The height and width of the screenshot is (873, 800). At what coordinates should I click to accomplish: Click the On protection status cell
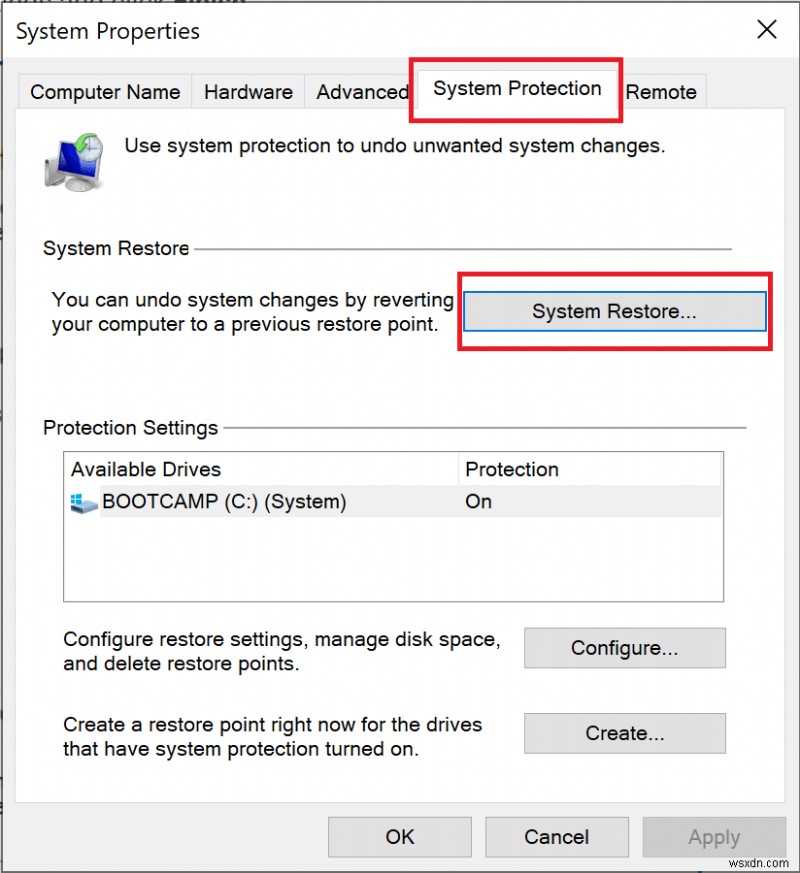(479, 502)
